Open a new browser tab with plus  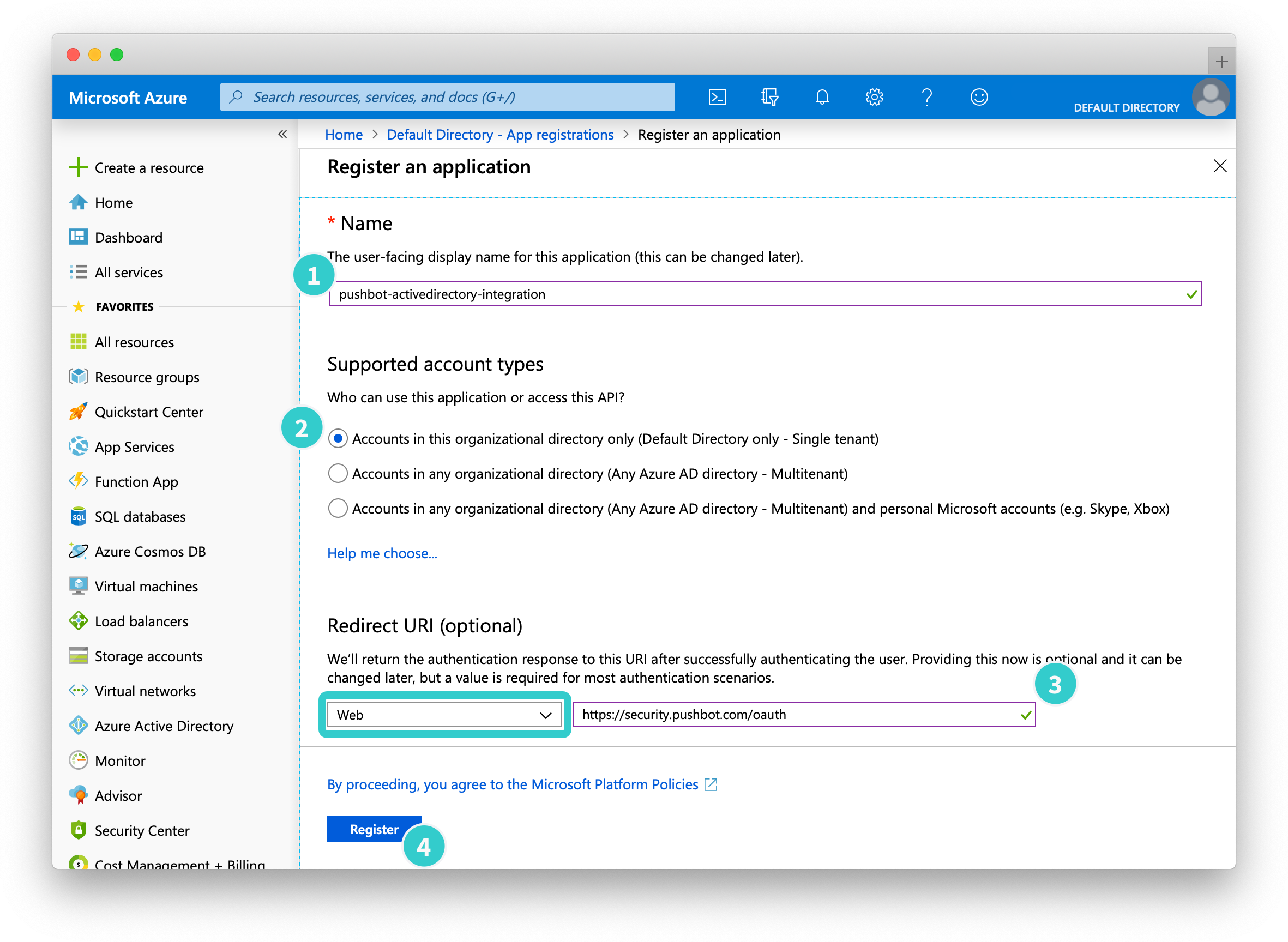(1221, 61)
